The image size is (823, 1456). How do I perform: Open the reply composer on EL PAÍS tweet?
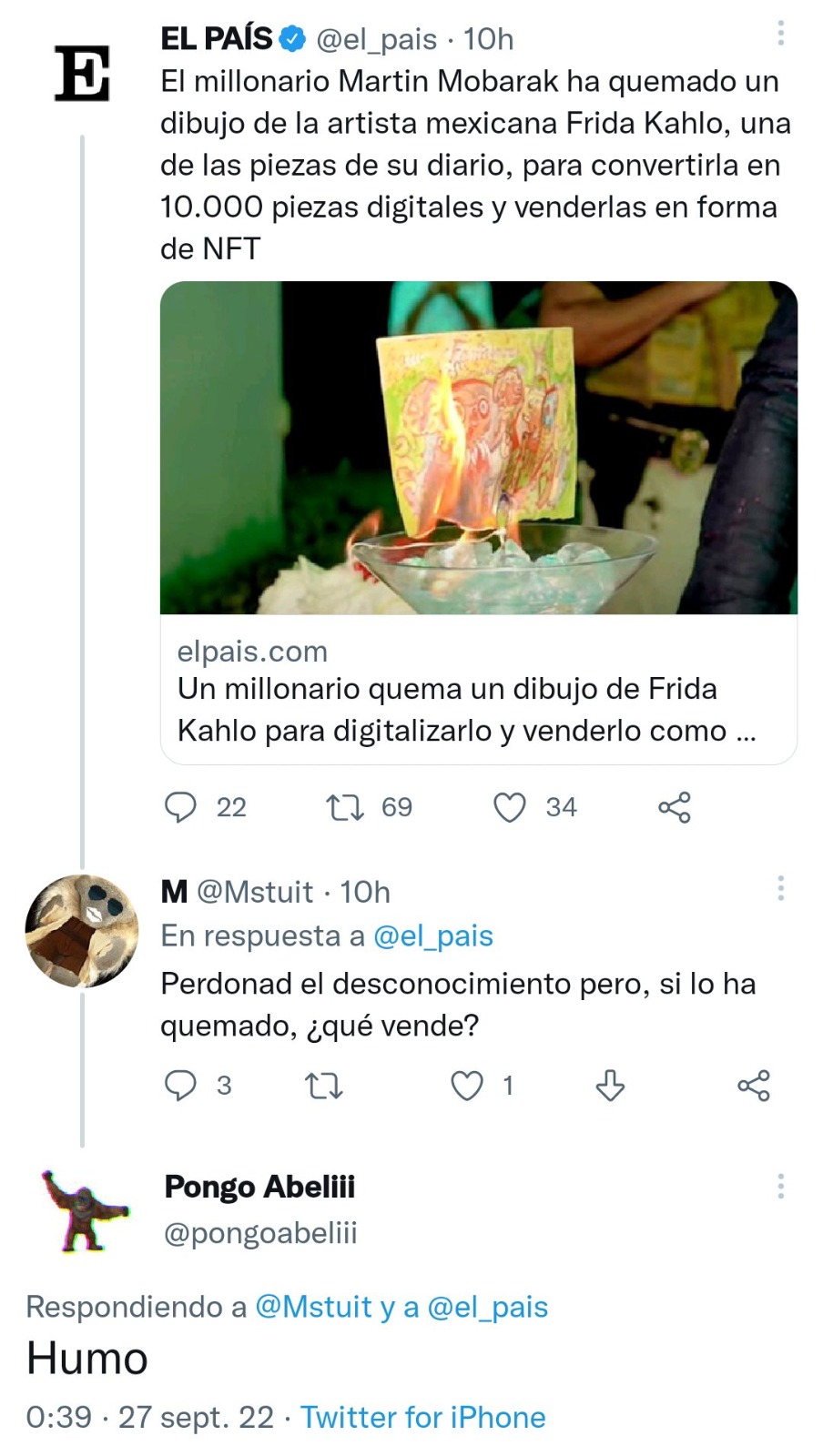tap(182, 806)
